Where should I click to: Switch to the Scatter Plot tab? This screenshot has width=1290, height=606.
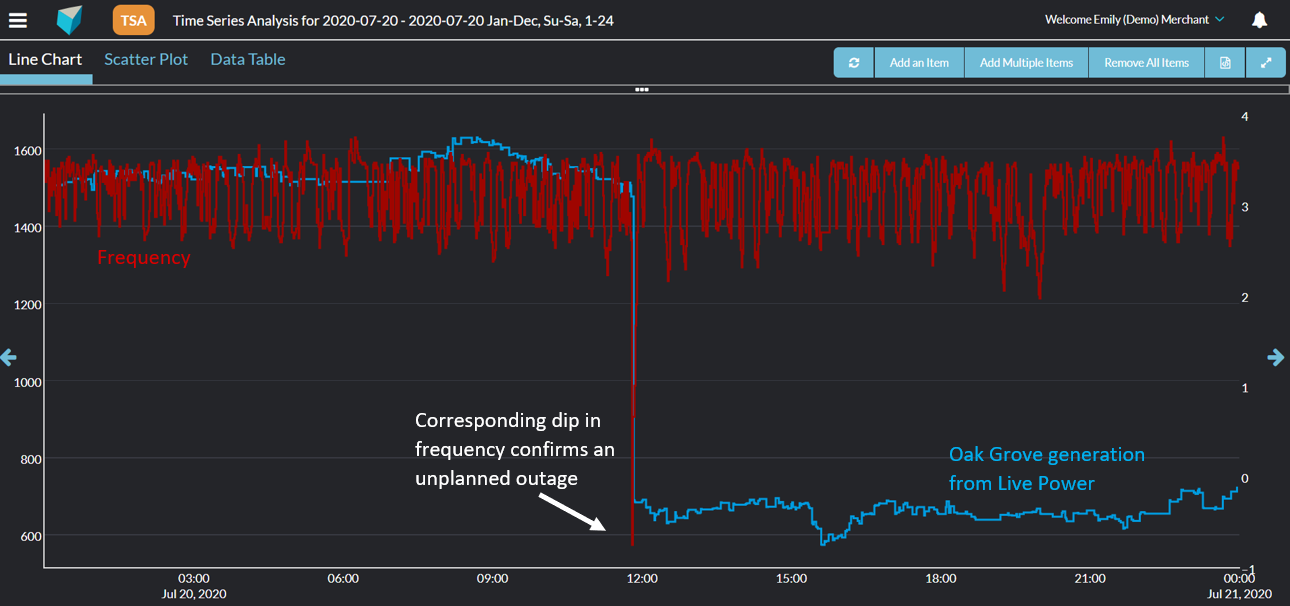click(x=146, y=60)
